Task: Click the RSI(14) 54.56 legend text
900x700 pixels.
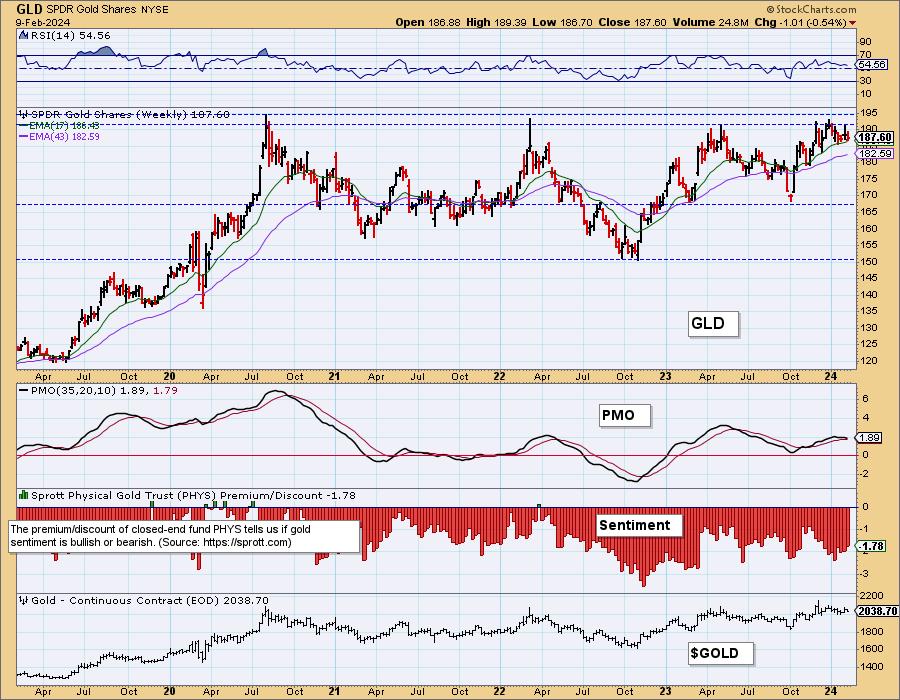Action: point(69,35)
